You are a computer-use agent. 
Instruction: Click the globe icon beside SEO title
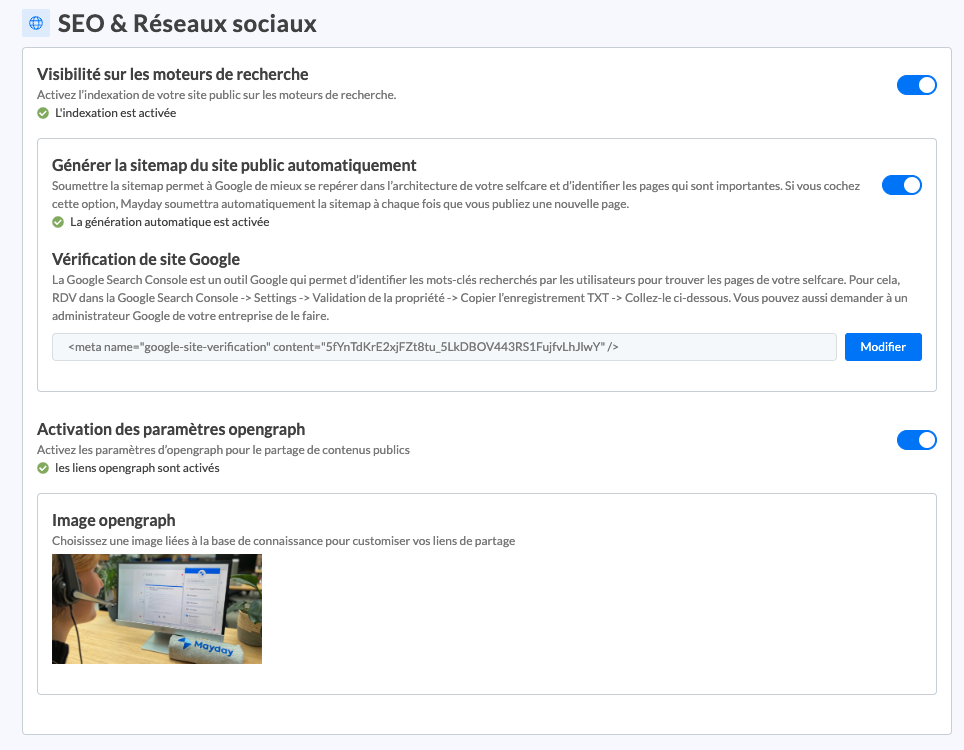[36, 23]
